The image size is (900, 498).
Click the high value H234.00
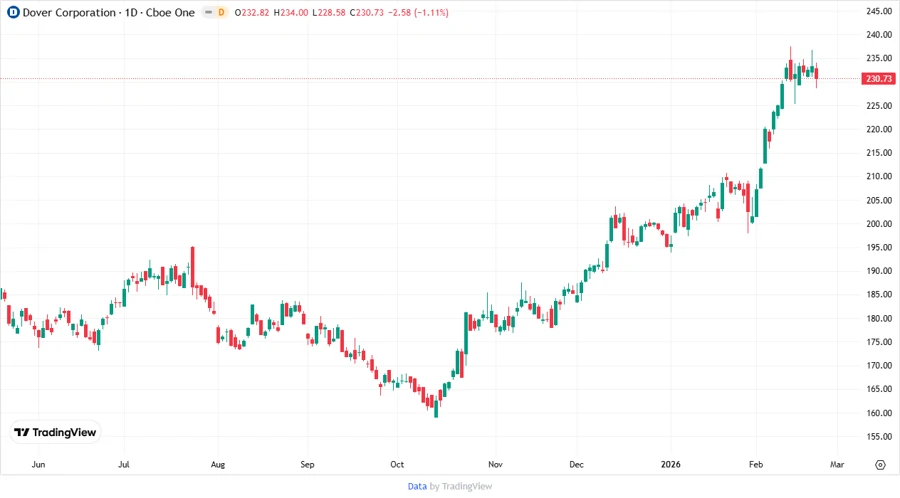pyautogui.click(x=290, y=12)
